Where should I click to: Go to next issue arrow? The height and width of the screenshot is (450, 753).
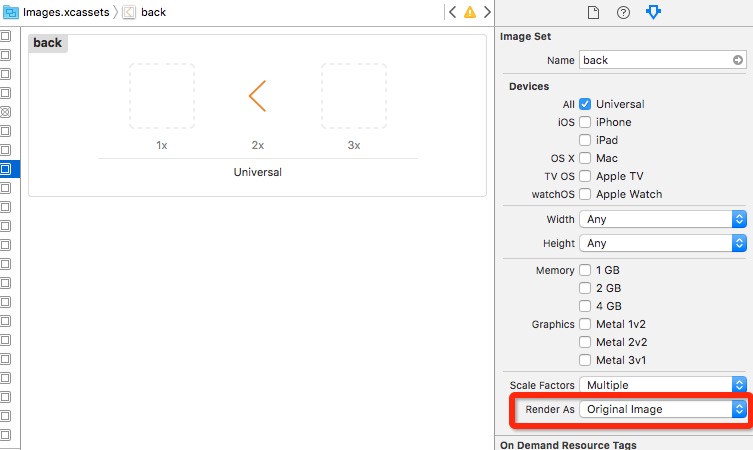tap(487, 12)
